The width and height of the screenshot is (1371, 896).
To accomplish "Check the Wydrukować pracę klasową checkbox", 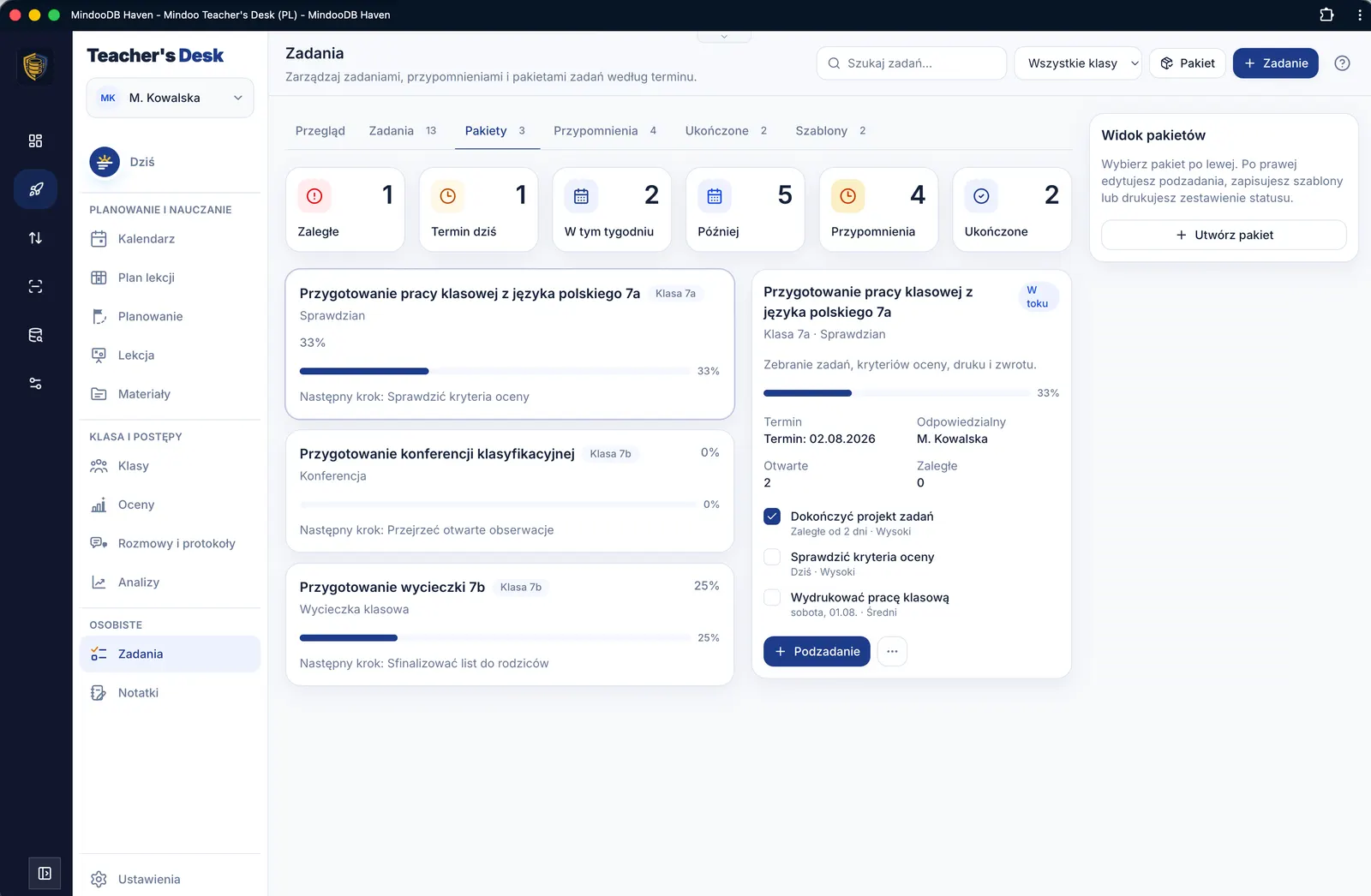I will click(772, 597).
